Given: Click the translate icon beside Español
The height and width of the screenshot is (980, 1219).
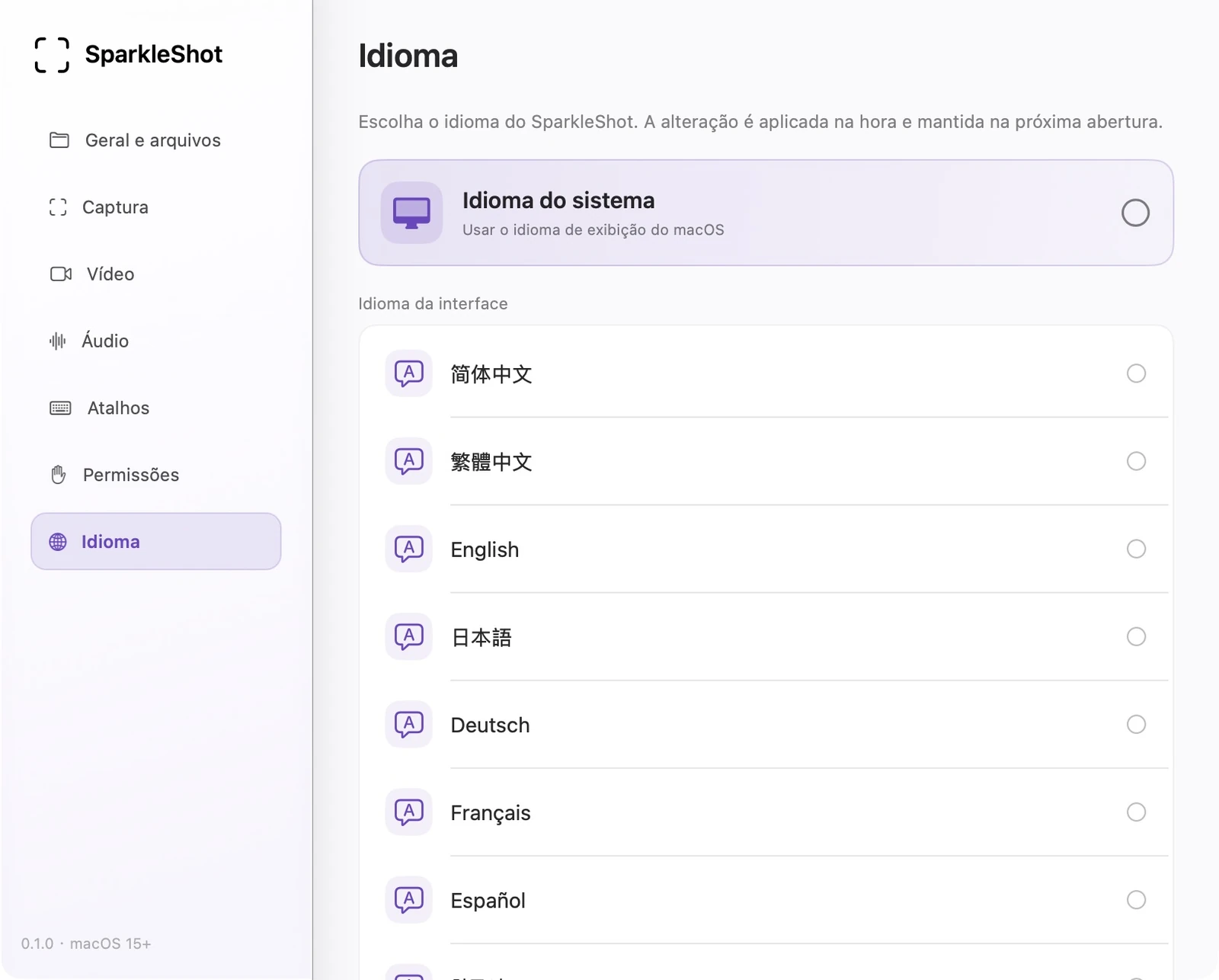Looking at the screenshot, I should [x=409, y=899].
